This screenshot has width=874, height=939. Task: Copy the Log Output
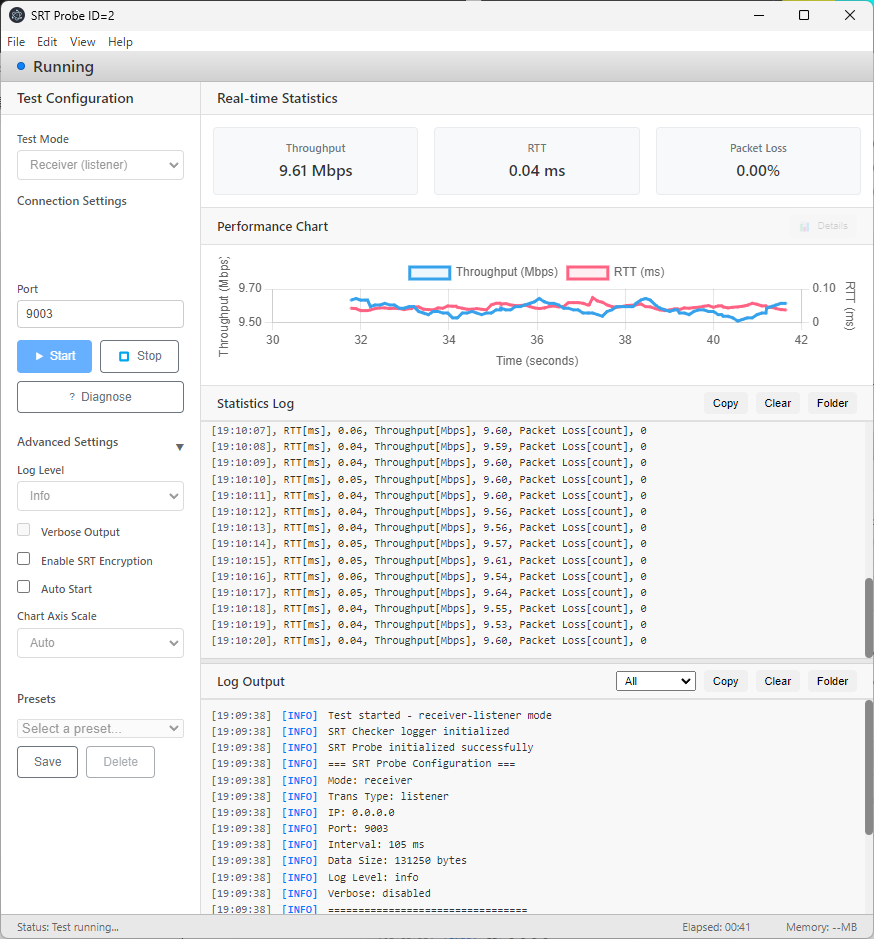tap(725, 681)
